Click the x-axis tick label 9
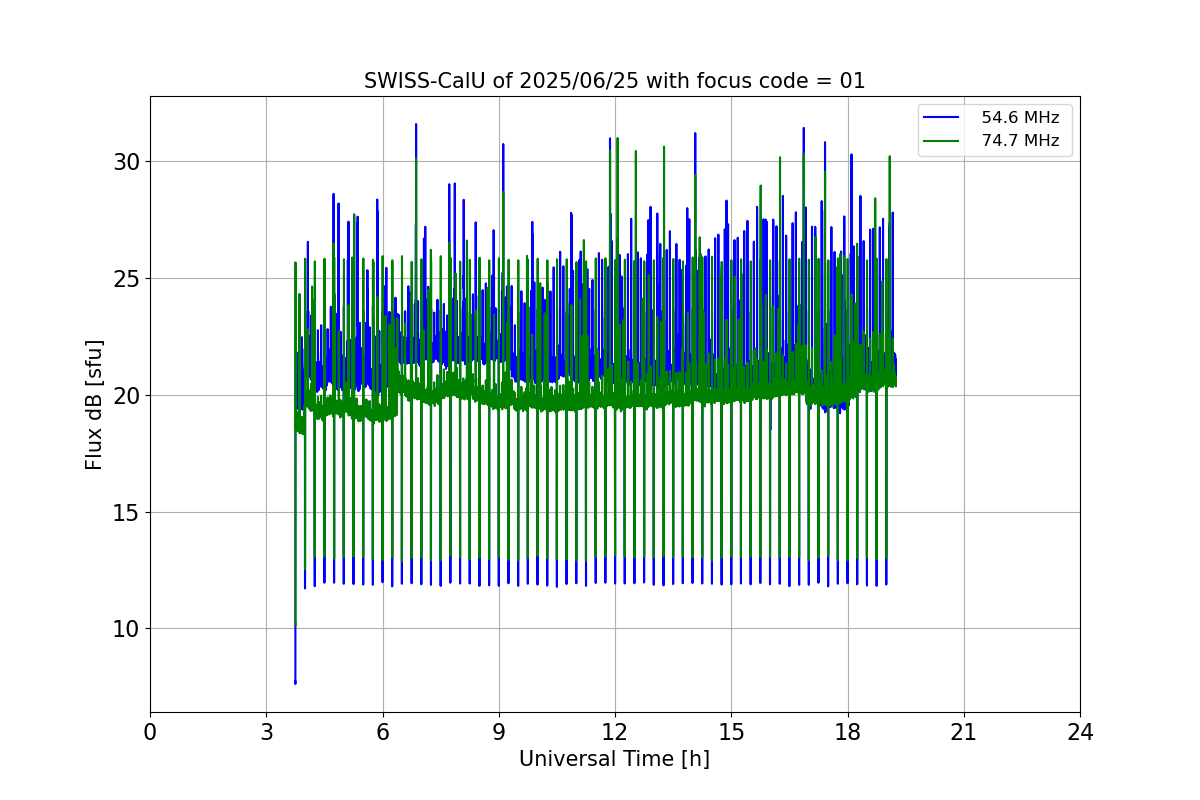Image resolution: width=1200 pixels, height=800 pixels. [499, 732]
